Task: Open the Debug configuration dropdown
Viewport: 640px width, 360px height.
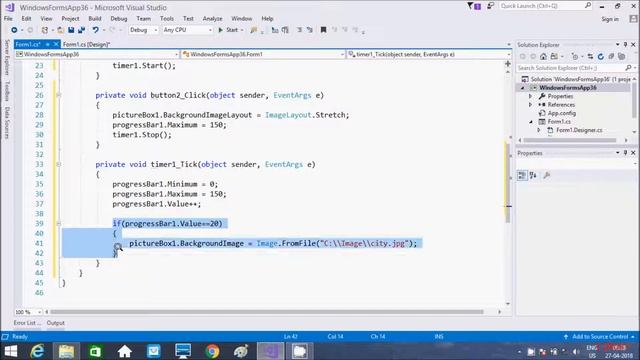Action: 144,30
